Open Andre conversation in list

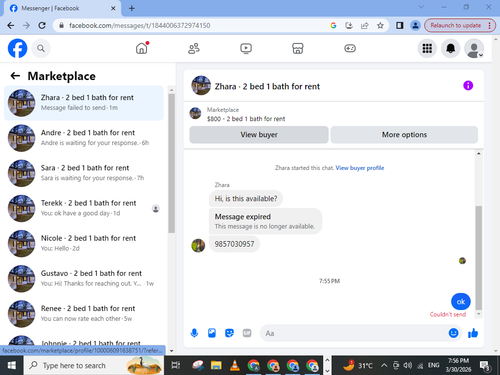click(x=84, y=138)
